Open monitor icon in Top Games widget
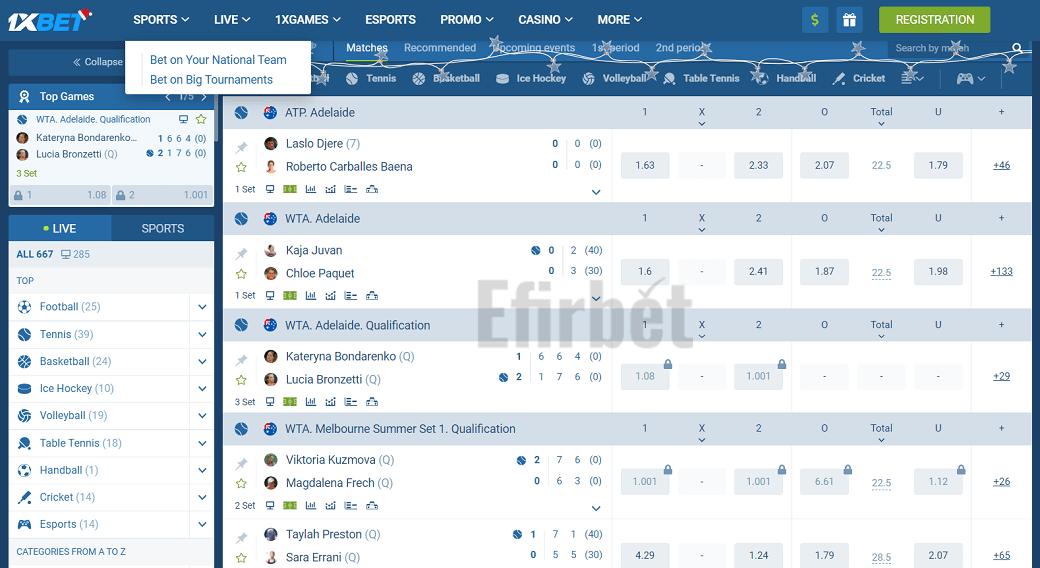 pyautogui.click(x=184, y=119)
